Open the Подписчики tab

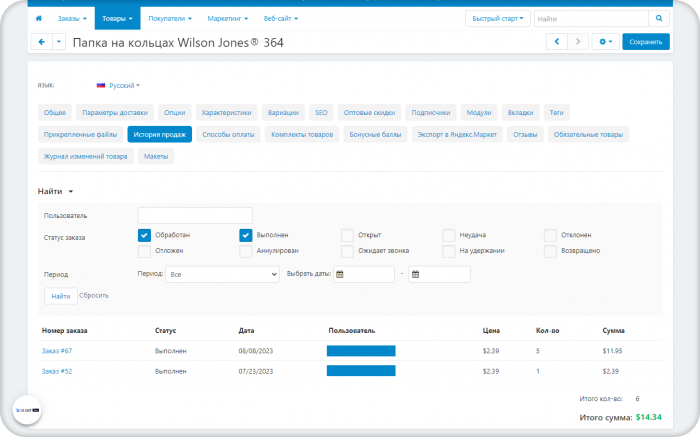tap(431, 112)
